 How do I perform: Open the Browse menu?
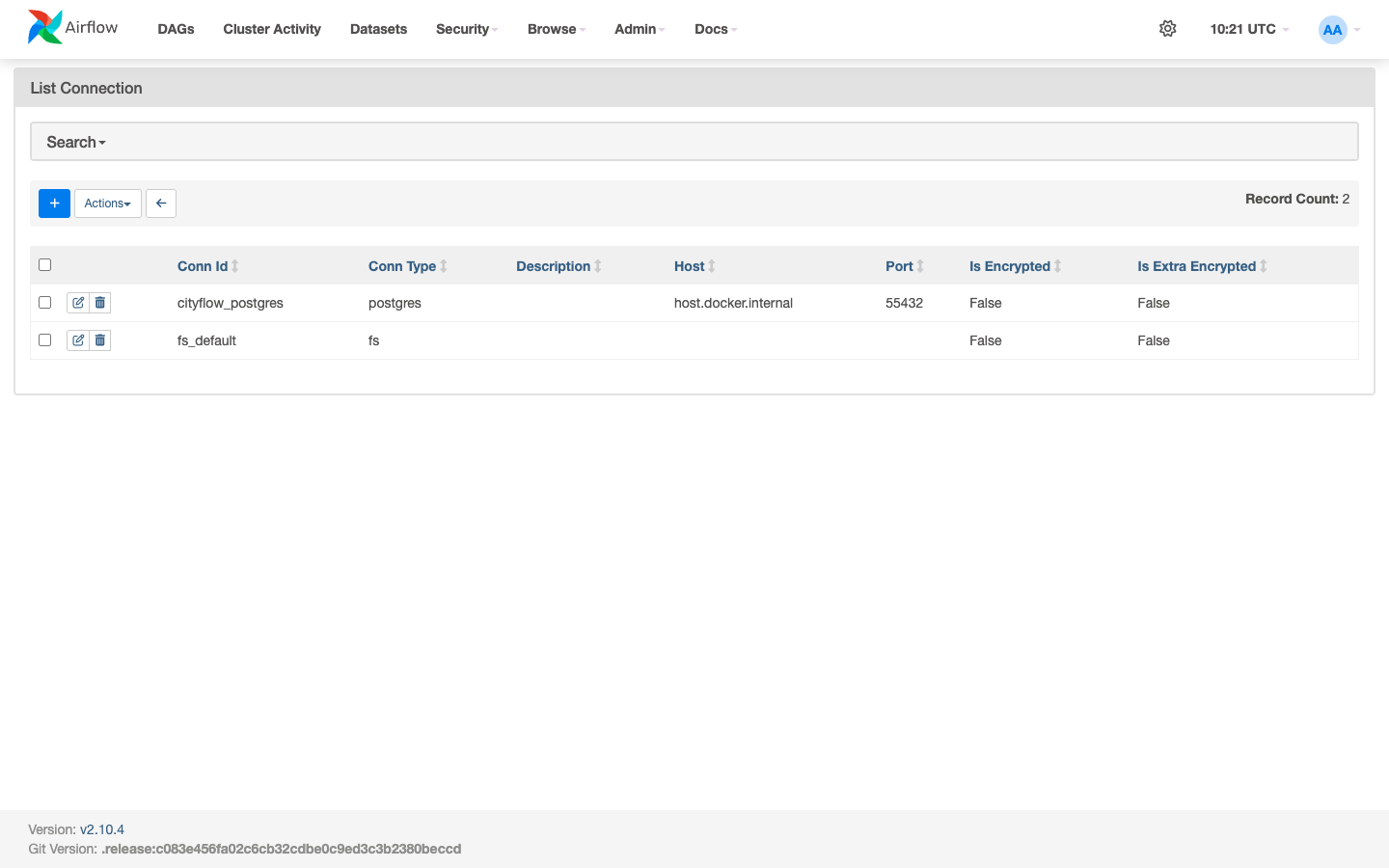(x=557, y=29)
